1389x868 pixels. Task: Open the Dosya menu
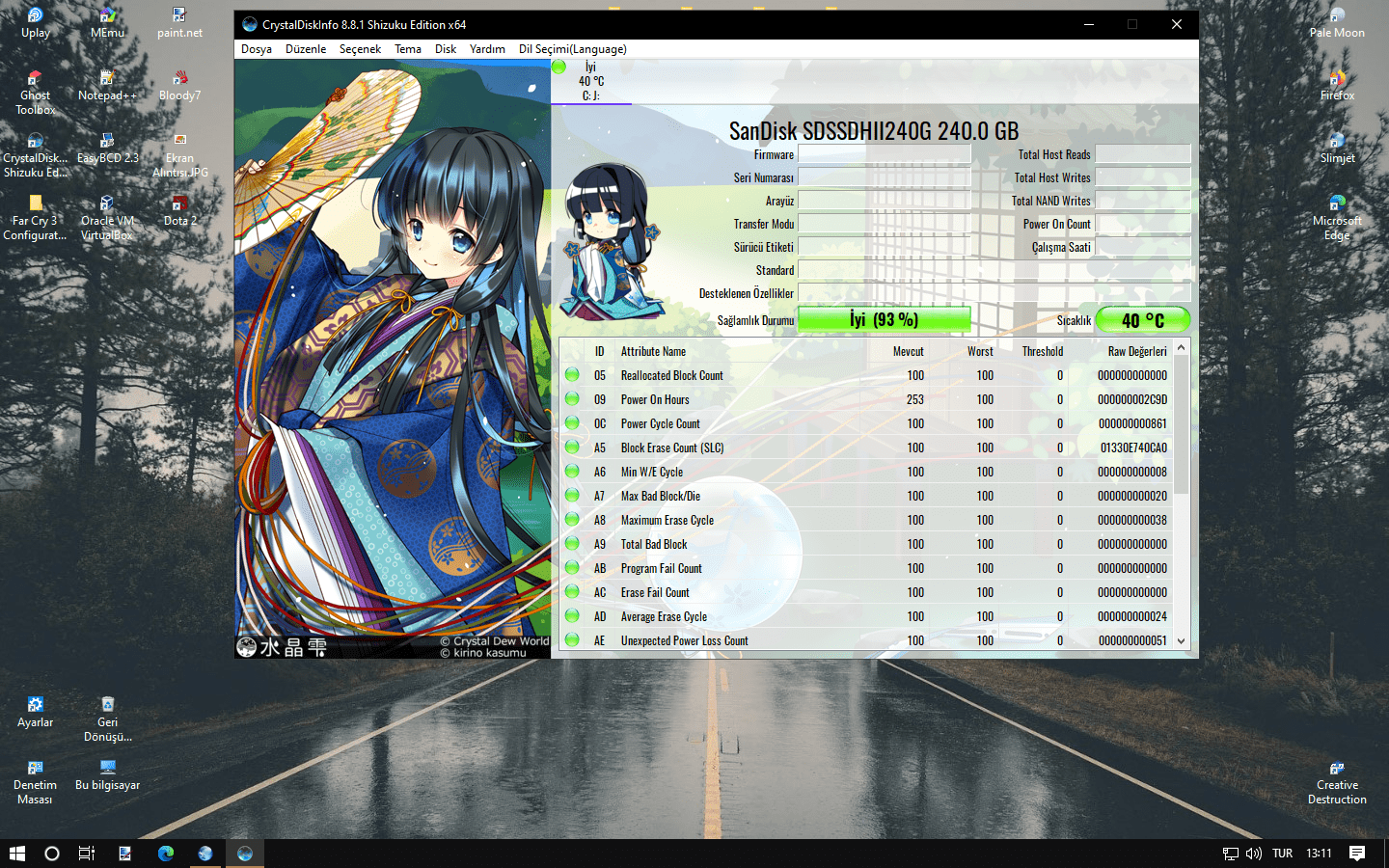point(257,49)
